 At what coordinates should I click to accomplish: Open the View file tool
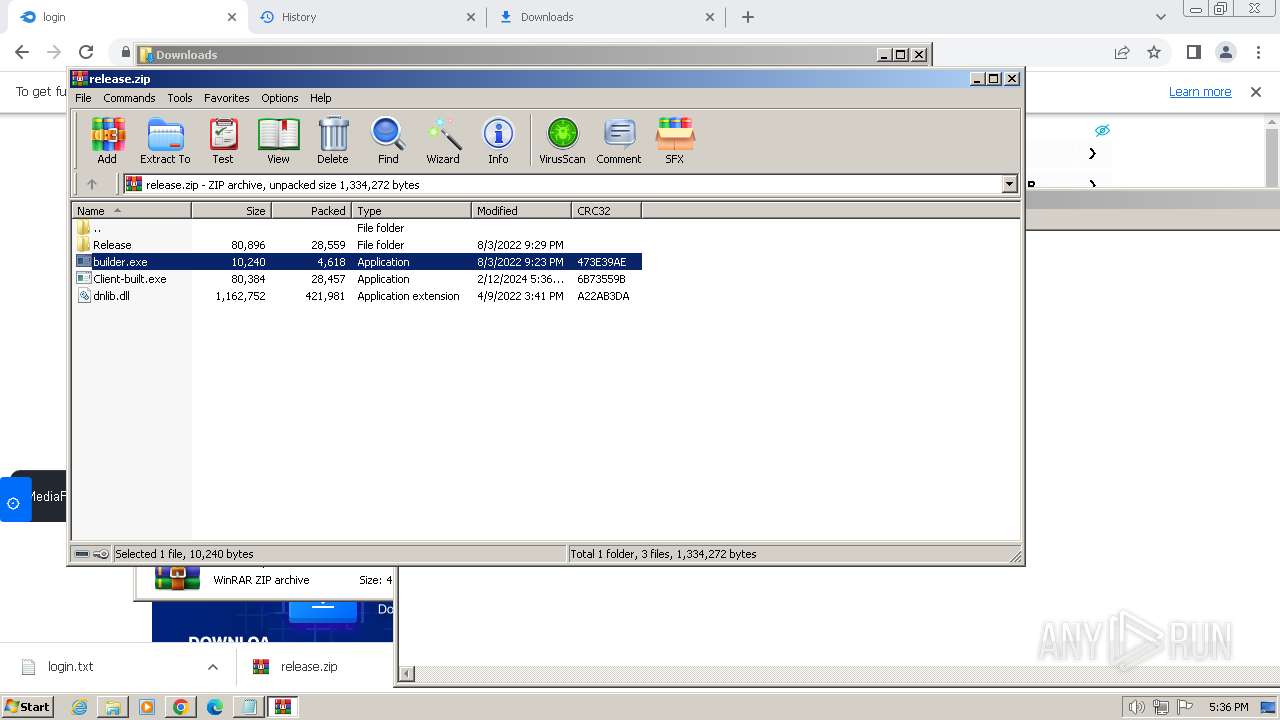click(x=278, y=140)
